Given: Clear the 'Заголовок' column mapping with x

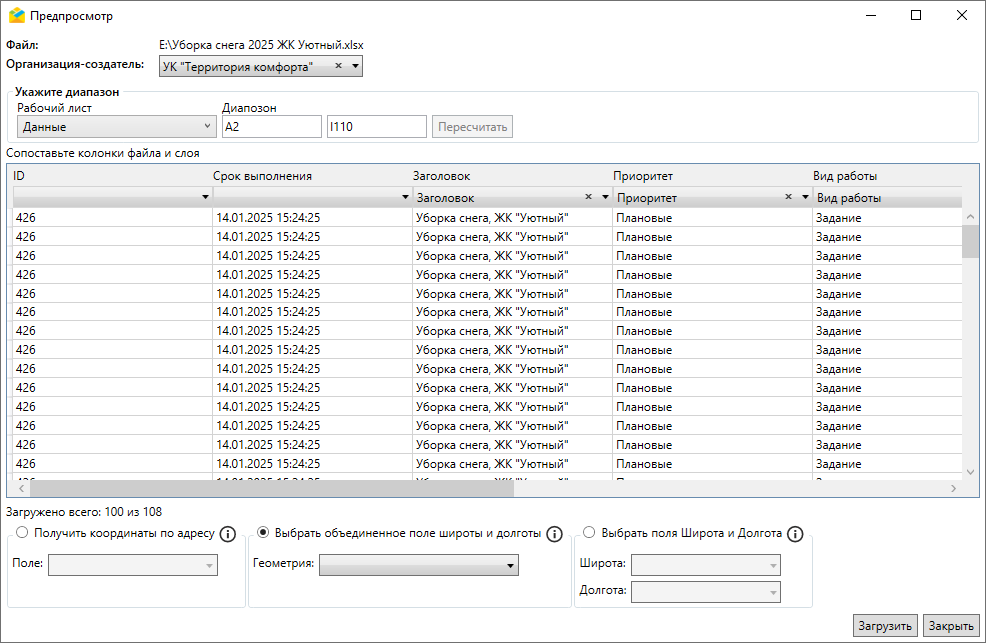Looking at the screenshot, I should click(x=588, y=197).
